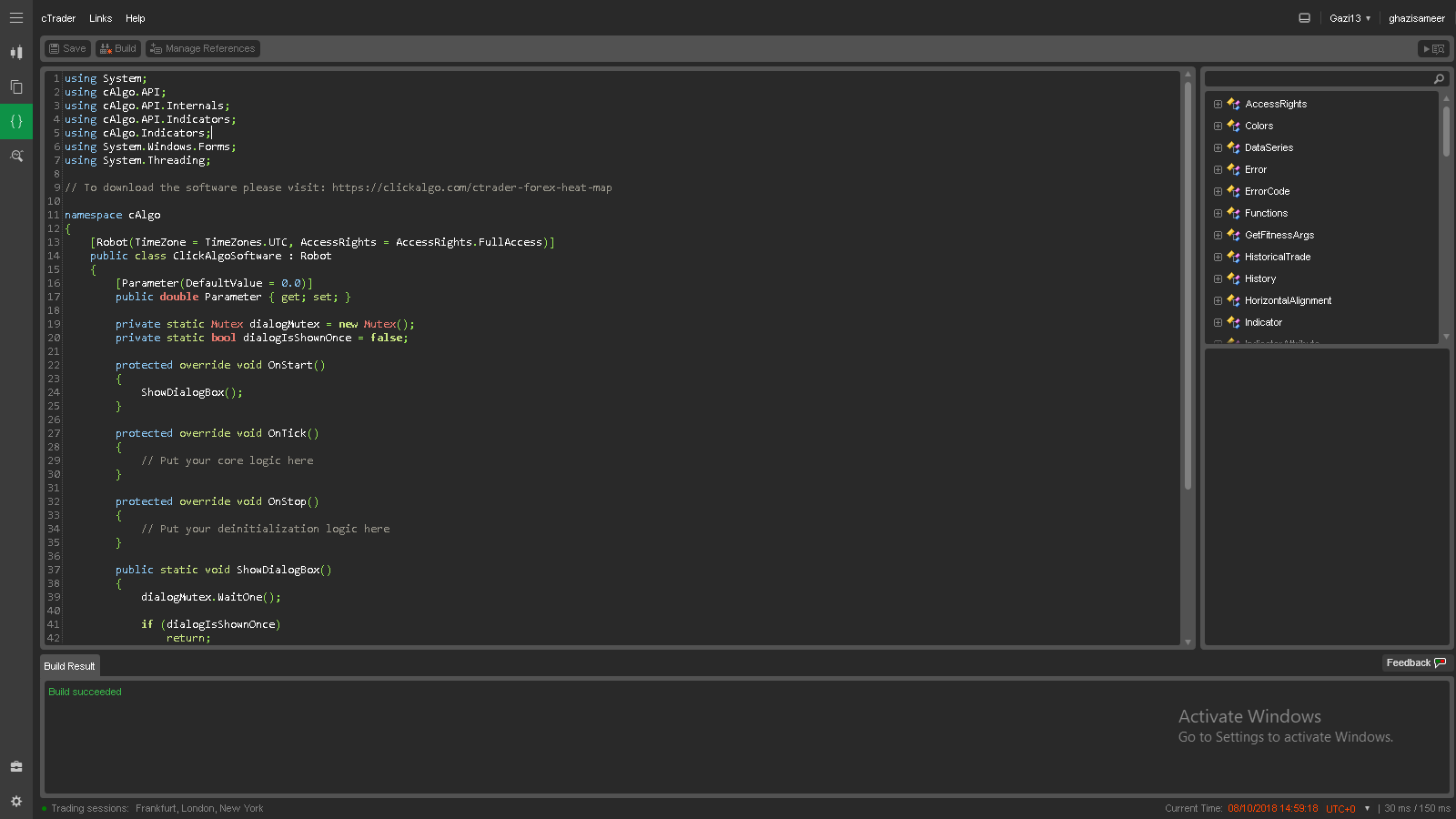The image size is (1456, 819).
Task: Click the Indicator class icon
Action: coord(1234,322)
